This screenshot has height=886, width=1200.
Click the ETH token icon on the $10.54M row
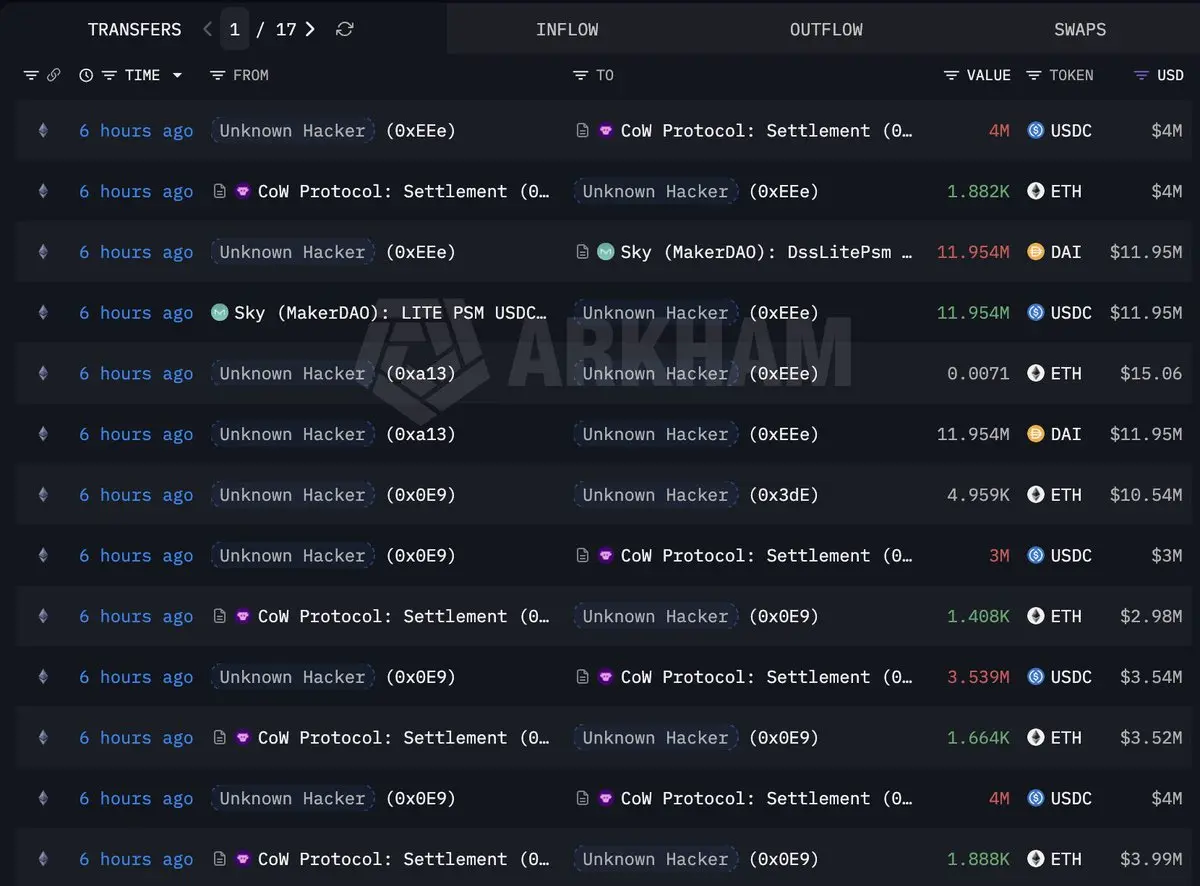point(1035,494)
